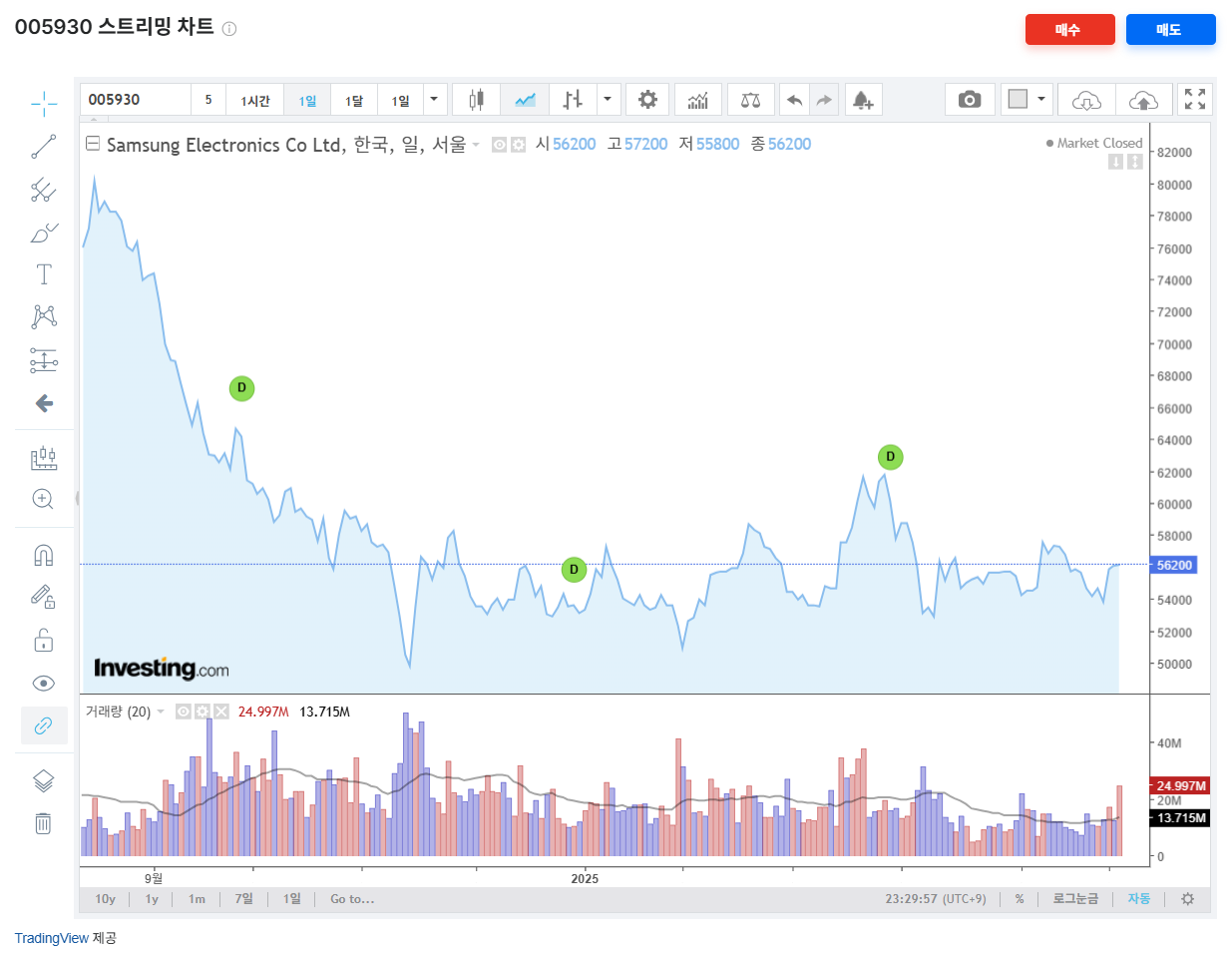Viewport: 1232px width, 954px height.
Task: Toggle 로그눈금 log scale
Action: tap(1075, 899)
